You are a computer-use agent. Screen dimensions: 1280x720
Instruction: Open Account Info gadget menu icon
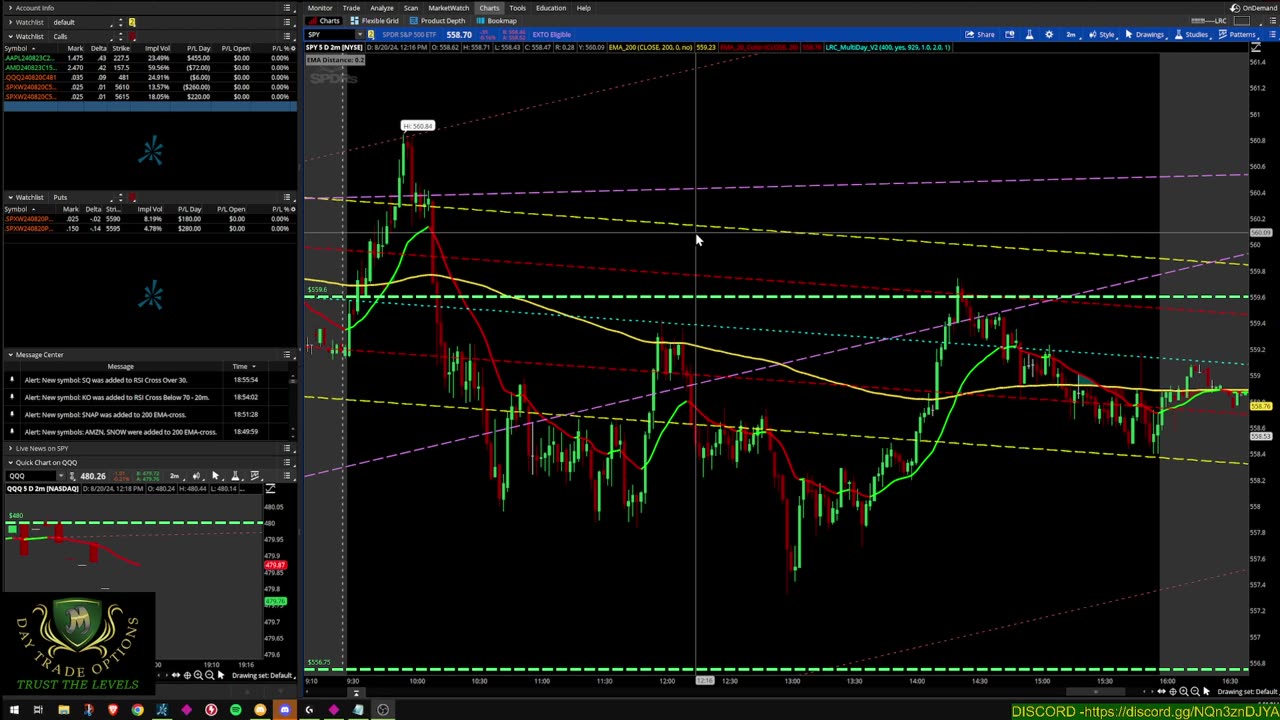point(287,8)
